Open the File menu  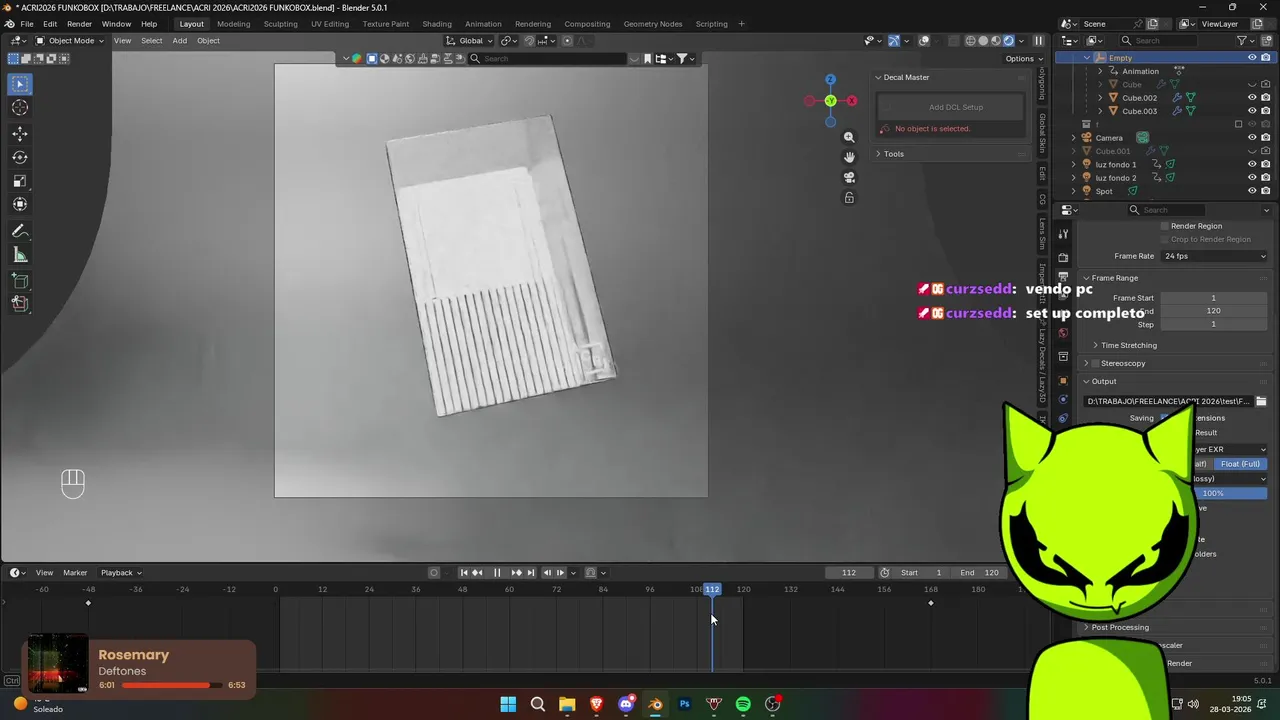tap(27, 24)
